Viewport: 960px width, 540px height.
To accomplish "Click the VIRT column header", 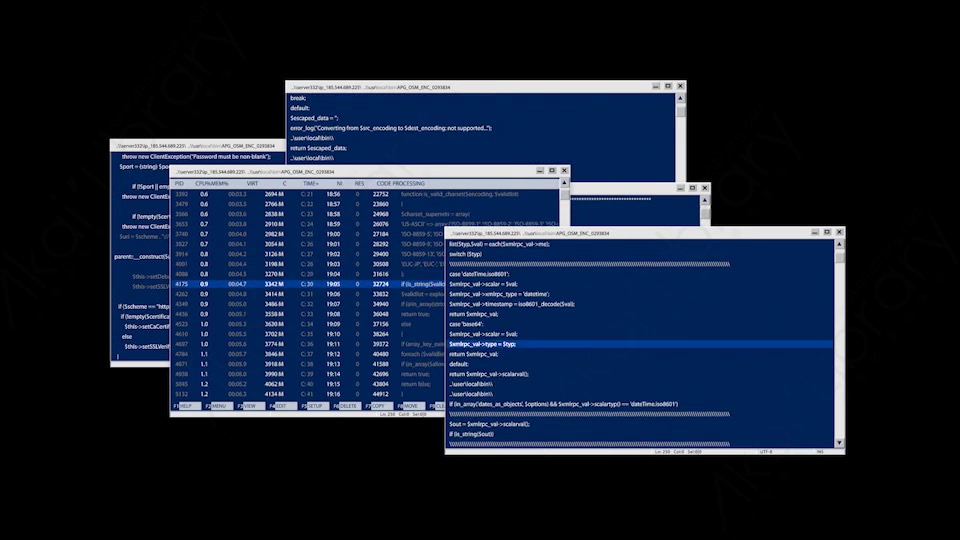I will [252, 184].
